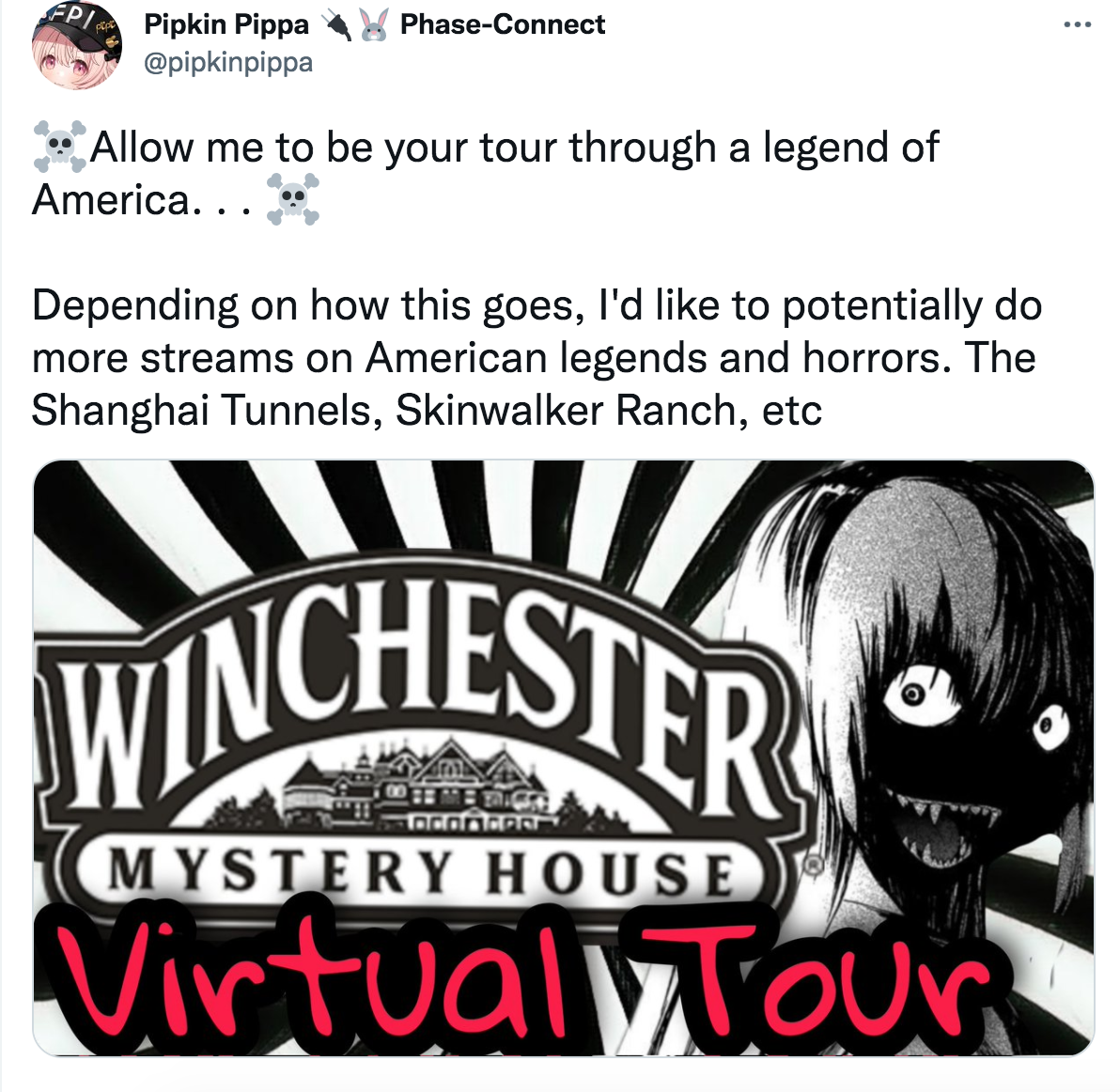Click the bunny emoji beside the name
This screenshot has height=1092, width=1120.
pos(374,25)
